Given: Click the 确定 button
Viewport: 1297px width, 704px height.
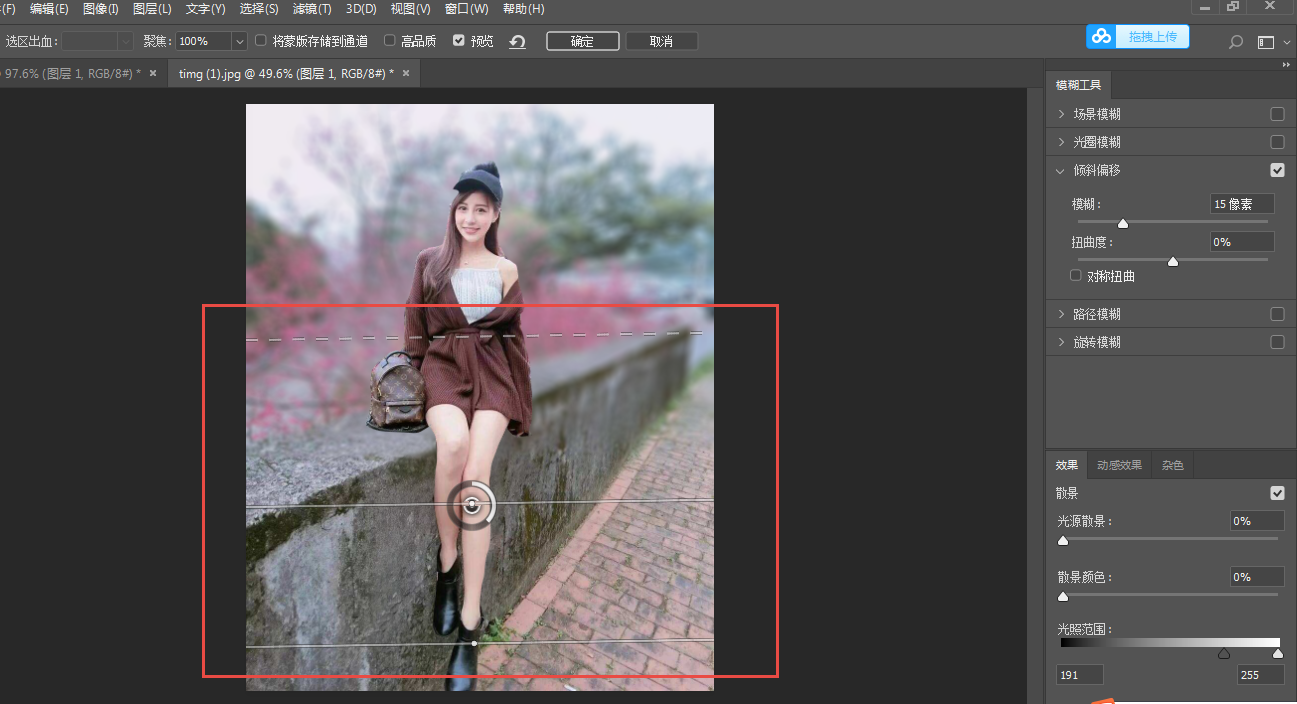Looking at the screenshot, I should (582, 41).
